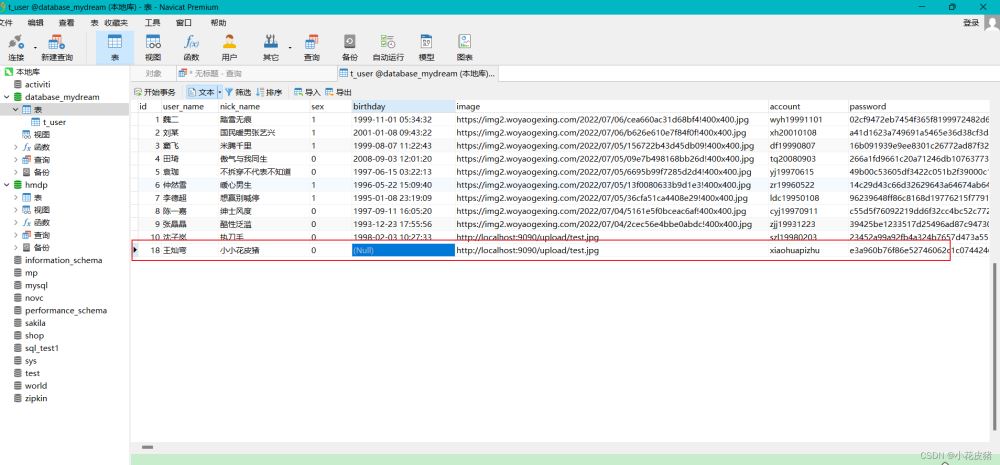Viewport: 1000px width, 465px height.
Task: Open the 其它 dropdown arrow
Action: (x=290, y=48)
